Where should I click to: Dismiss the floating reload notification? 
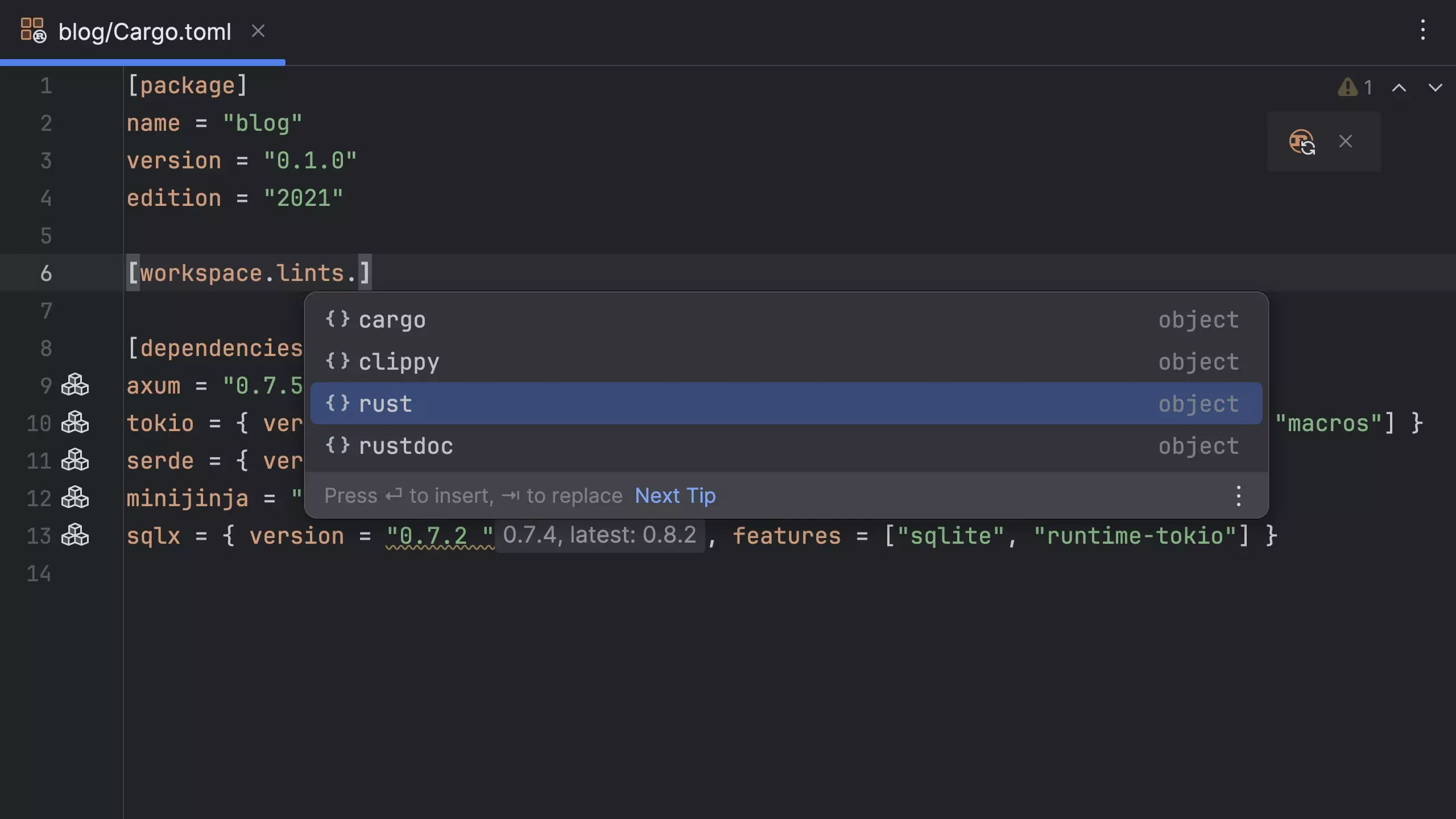pos(1345,141)
